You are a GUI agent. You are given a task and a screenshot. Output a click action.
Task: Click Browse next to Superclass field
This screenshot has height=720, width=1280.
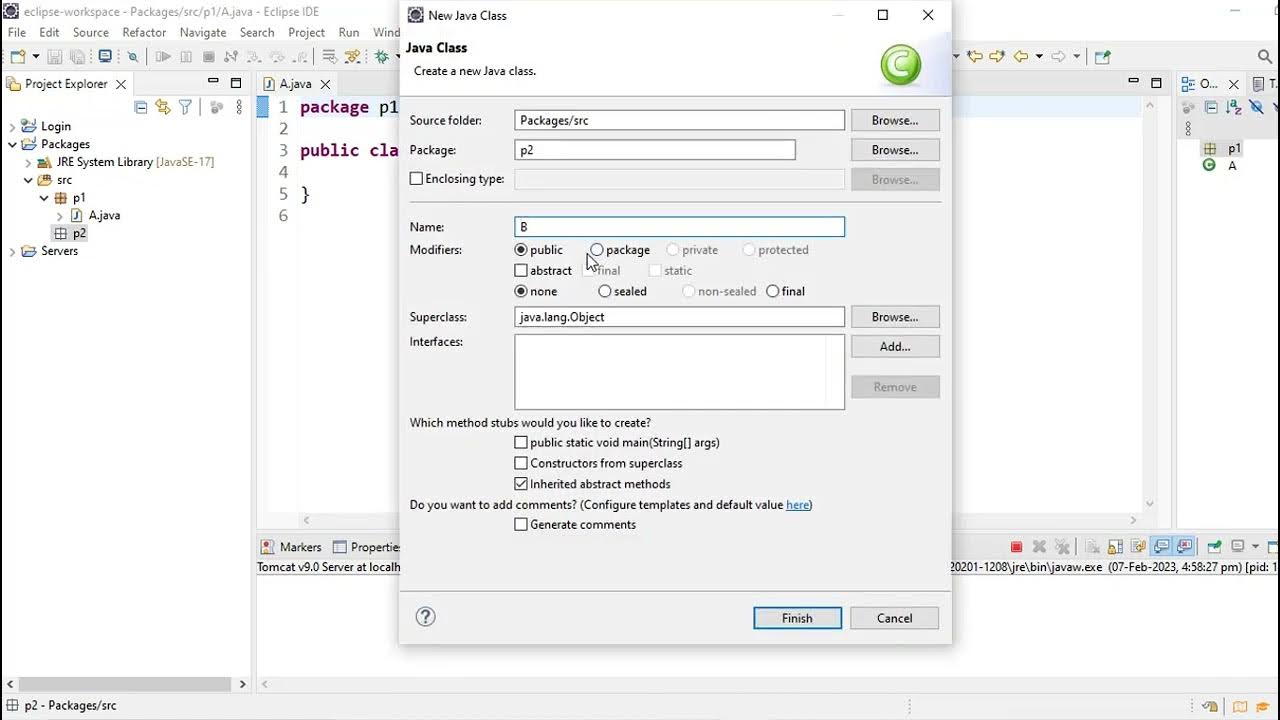point(895,317)
